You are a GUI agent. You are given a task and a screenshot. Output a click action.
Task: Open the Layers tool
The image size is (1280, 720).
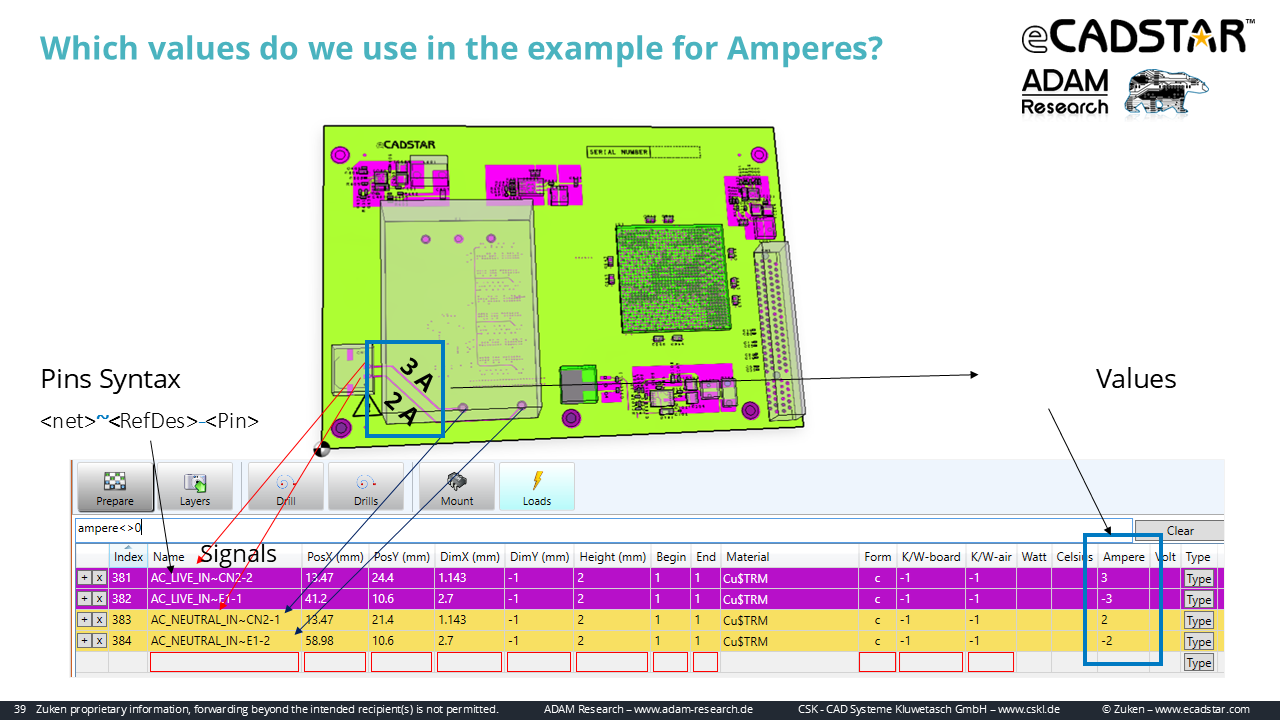(195, 486)
